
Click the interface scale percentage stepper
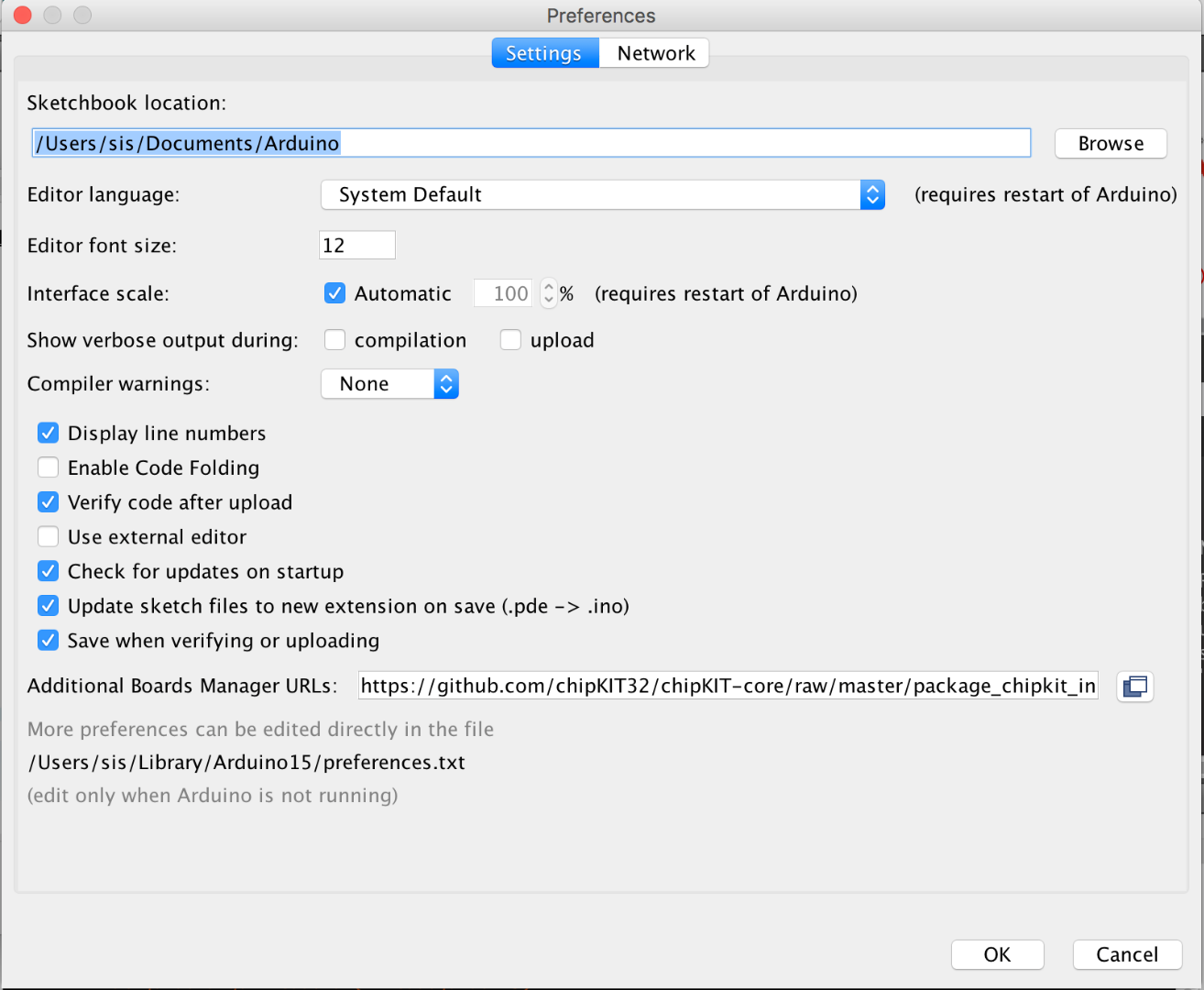click(549, 293)
